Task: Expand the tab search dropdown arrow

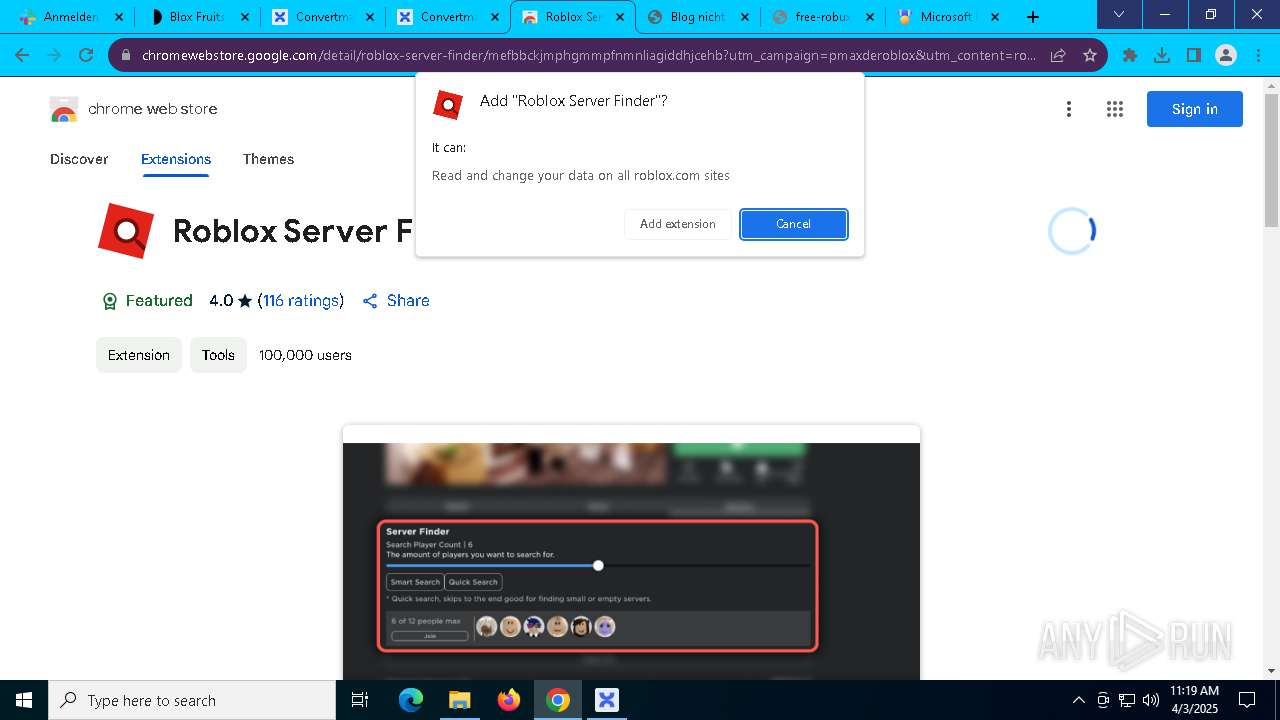Action: point(1119,15)
